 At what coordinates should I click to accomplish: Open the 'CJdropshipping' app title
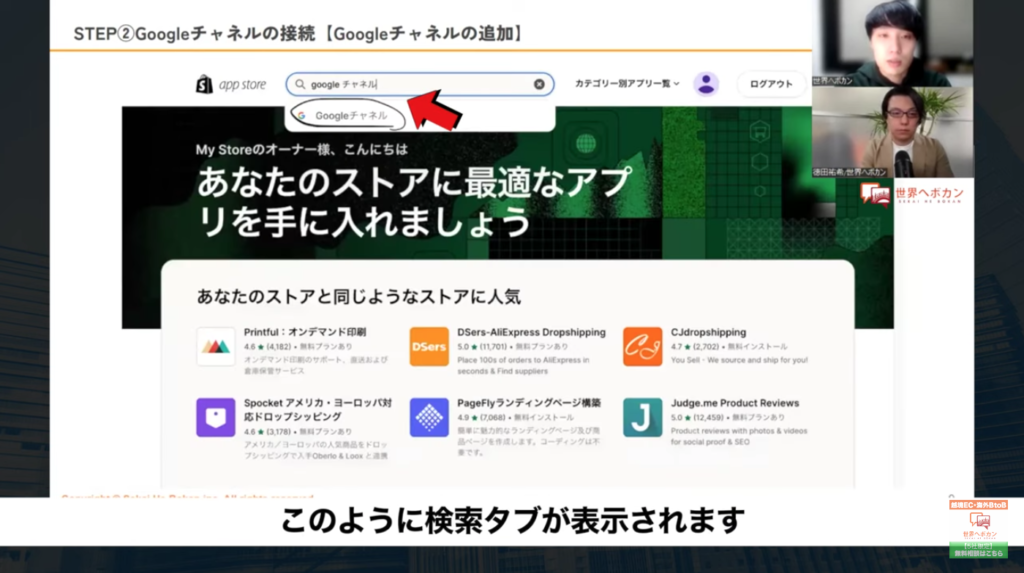click(708, 332)
